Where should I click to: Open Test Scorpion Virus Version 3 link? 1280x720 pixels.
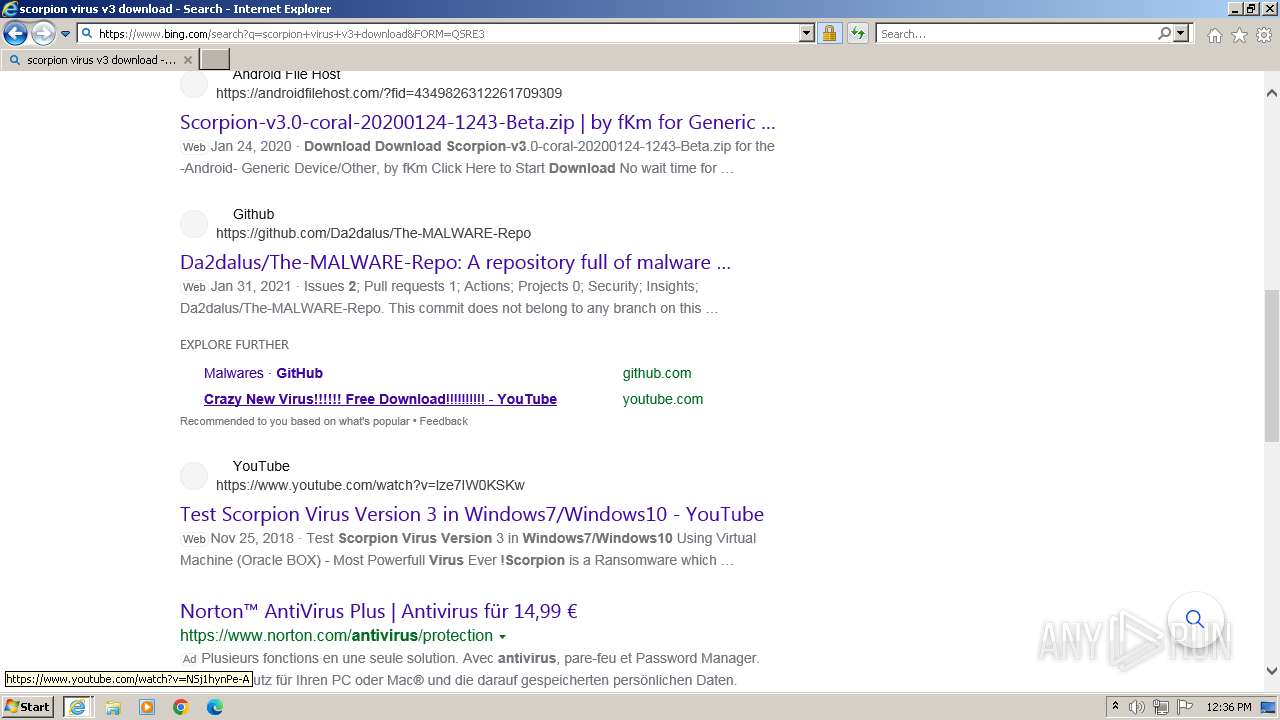coord(472,515)
